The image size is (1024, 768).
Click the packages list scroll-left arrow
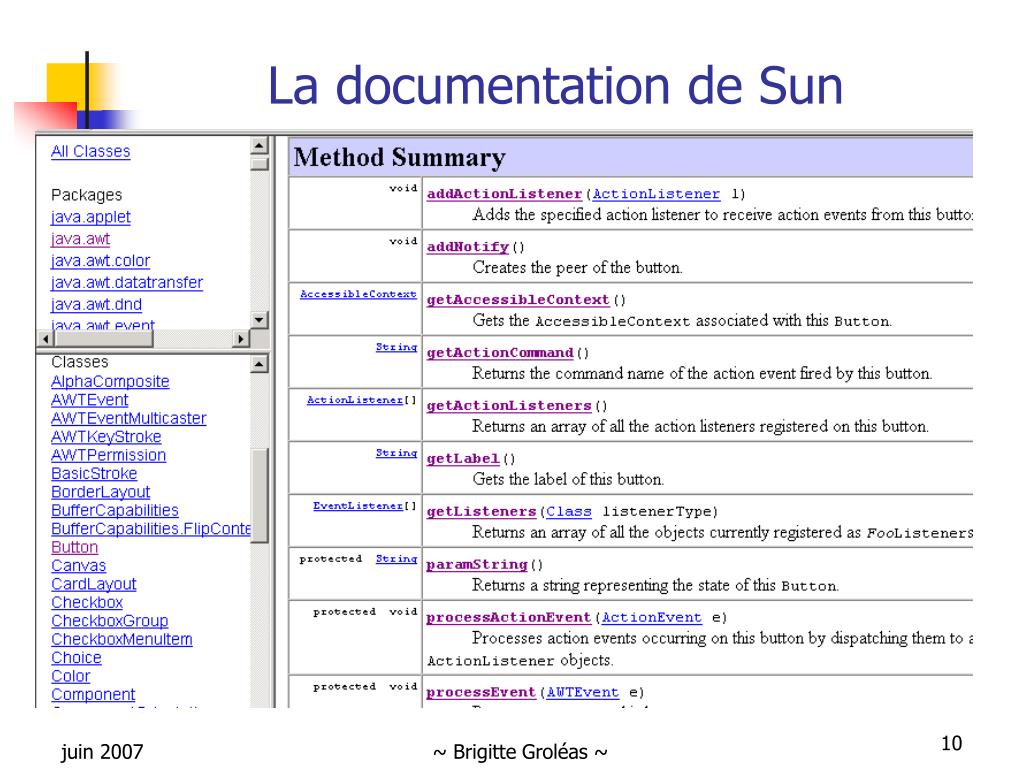tap(45, 339)
